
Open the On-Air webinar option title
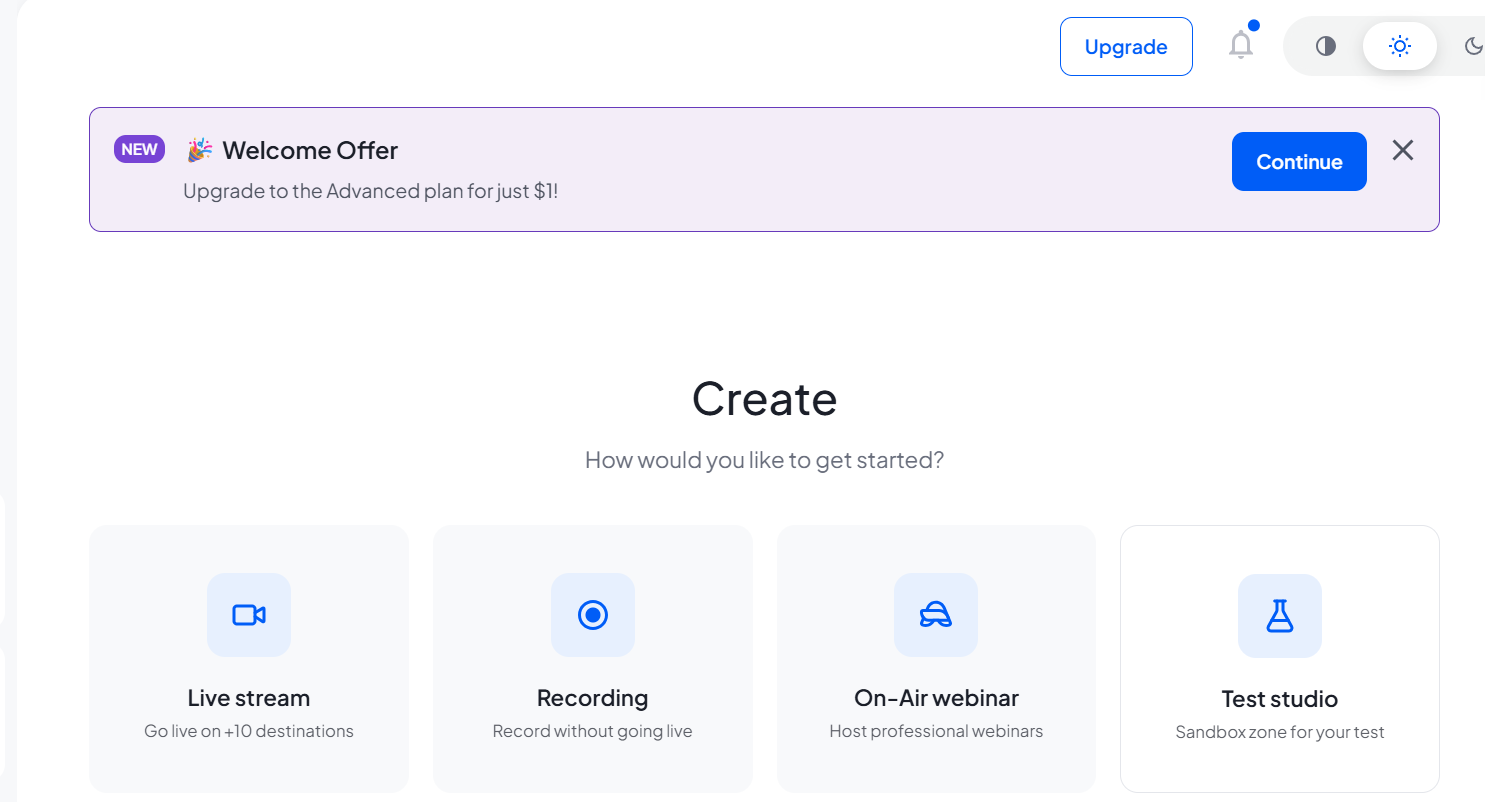point(936,698)
